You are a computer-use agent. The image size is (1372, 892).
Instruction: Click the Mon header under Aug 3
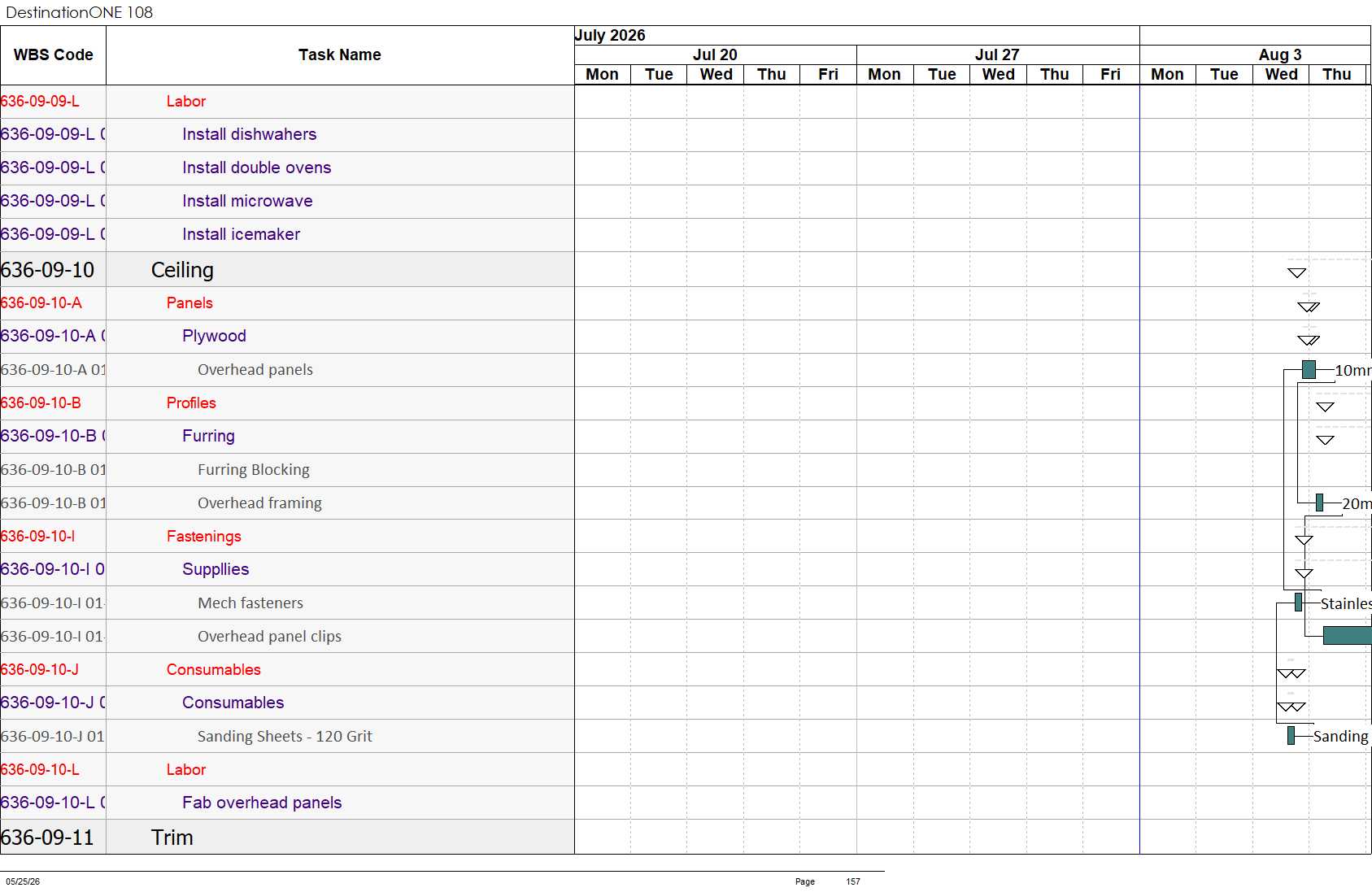[1167, 74]
